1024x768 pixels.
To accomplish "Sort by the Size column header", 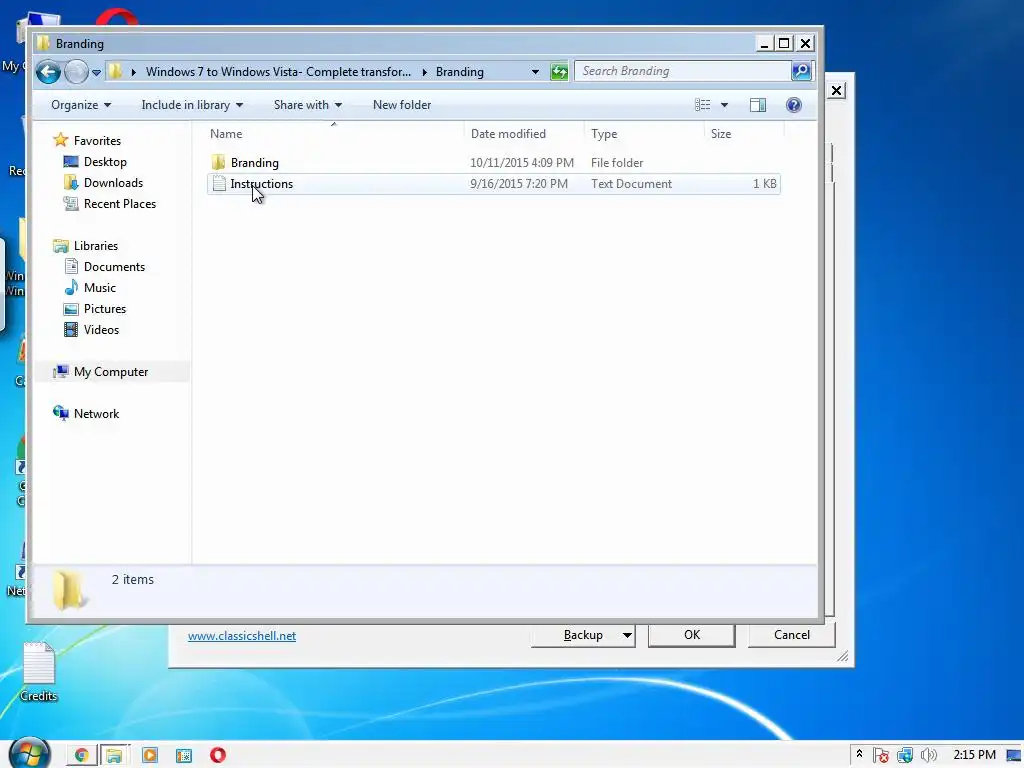I will coord(744,134).
